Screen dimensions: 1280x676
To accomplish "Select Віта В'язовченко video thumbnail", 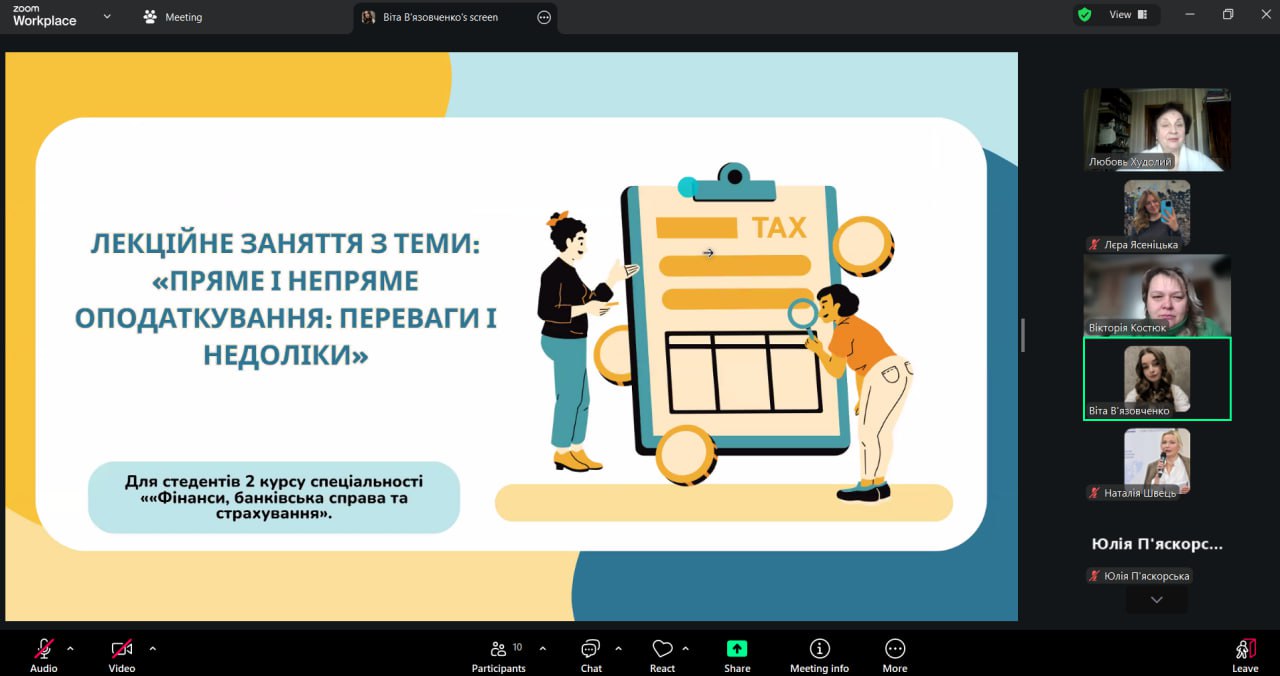I will [1157, 379].
